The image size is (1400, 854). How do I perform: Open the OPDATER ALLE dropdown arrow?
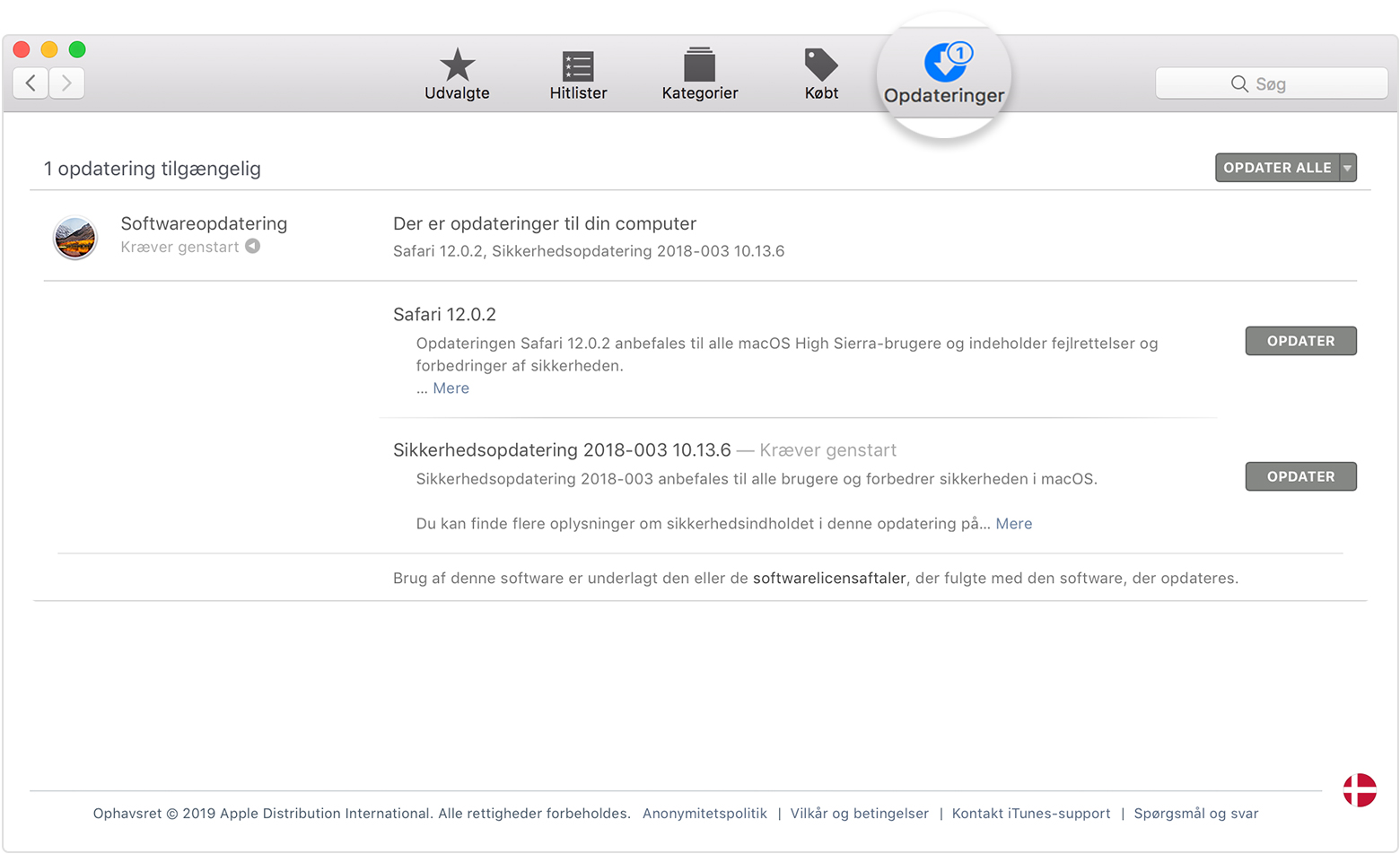click(x=1348, y=168)
